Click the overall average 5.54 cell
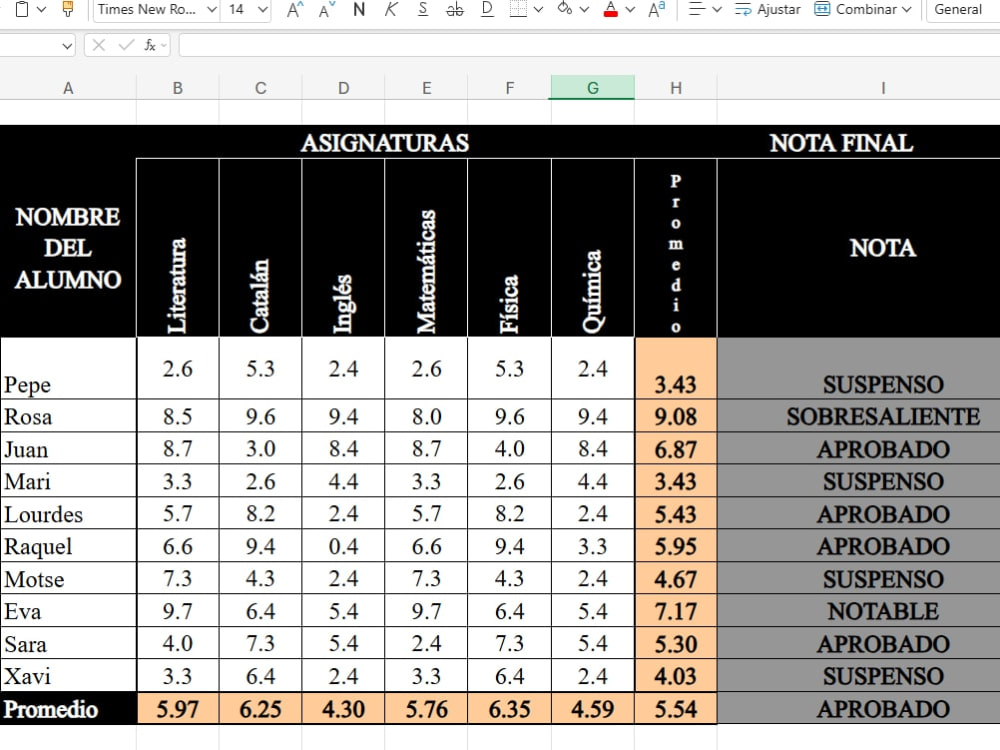 coord(676,709)
